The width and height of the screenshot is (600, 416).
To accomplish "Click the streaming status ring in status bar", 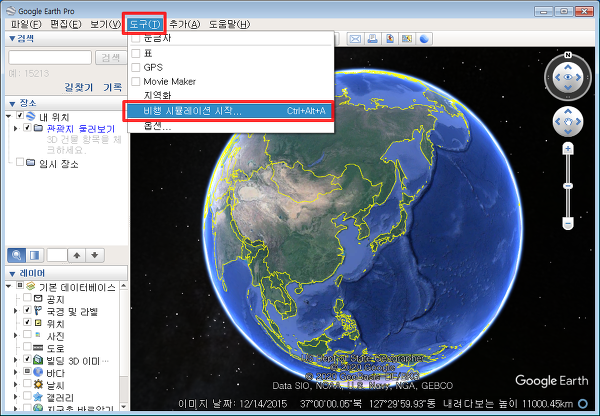I will click(583, 404).
